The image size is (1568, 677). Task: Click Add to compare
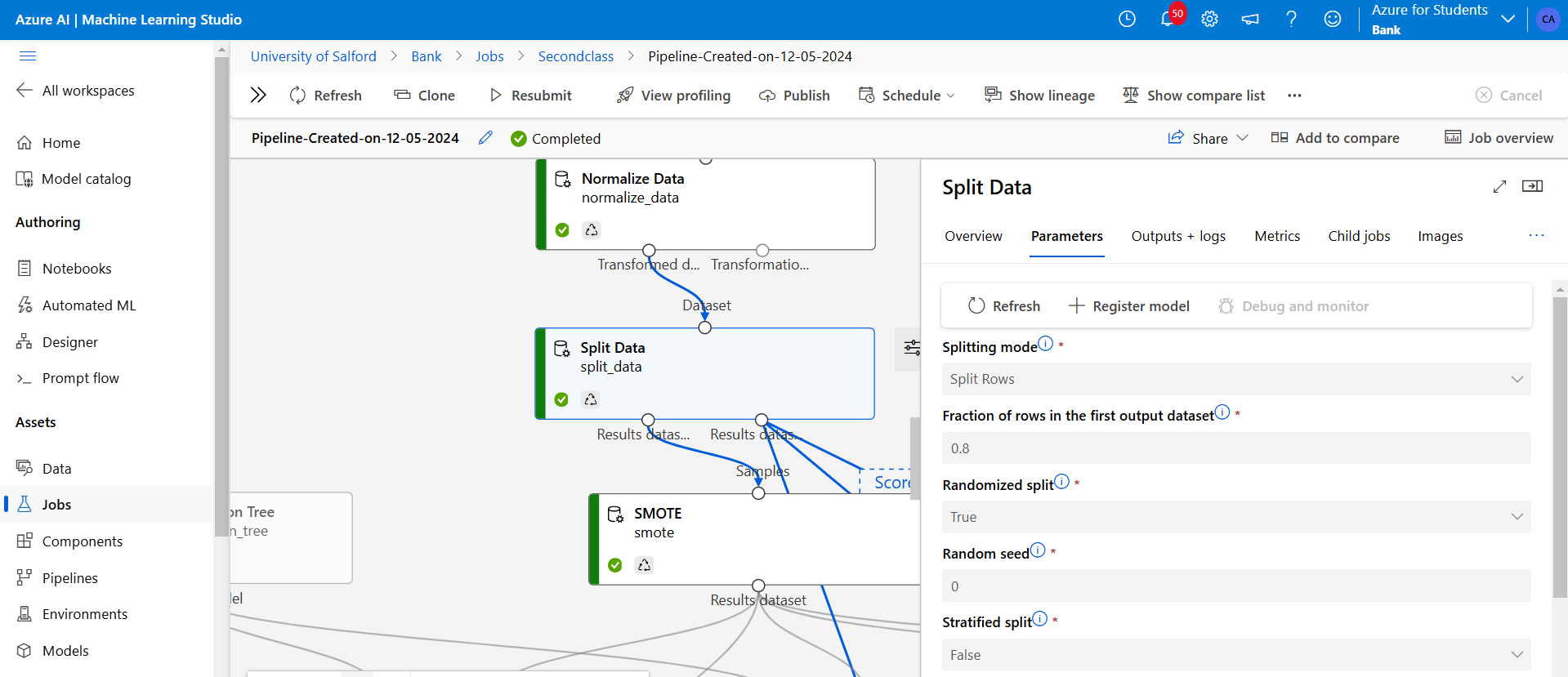click(x=1335, y=138)
